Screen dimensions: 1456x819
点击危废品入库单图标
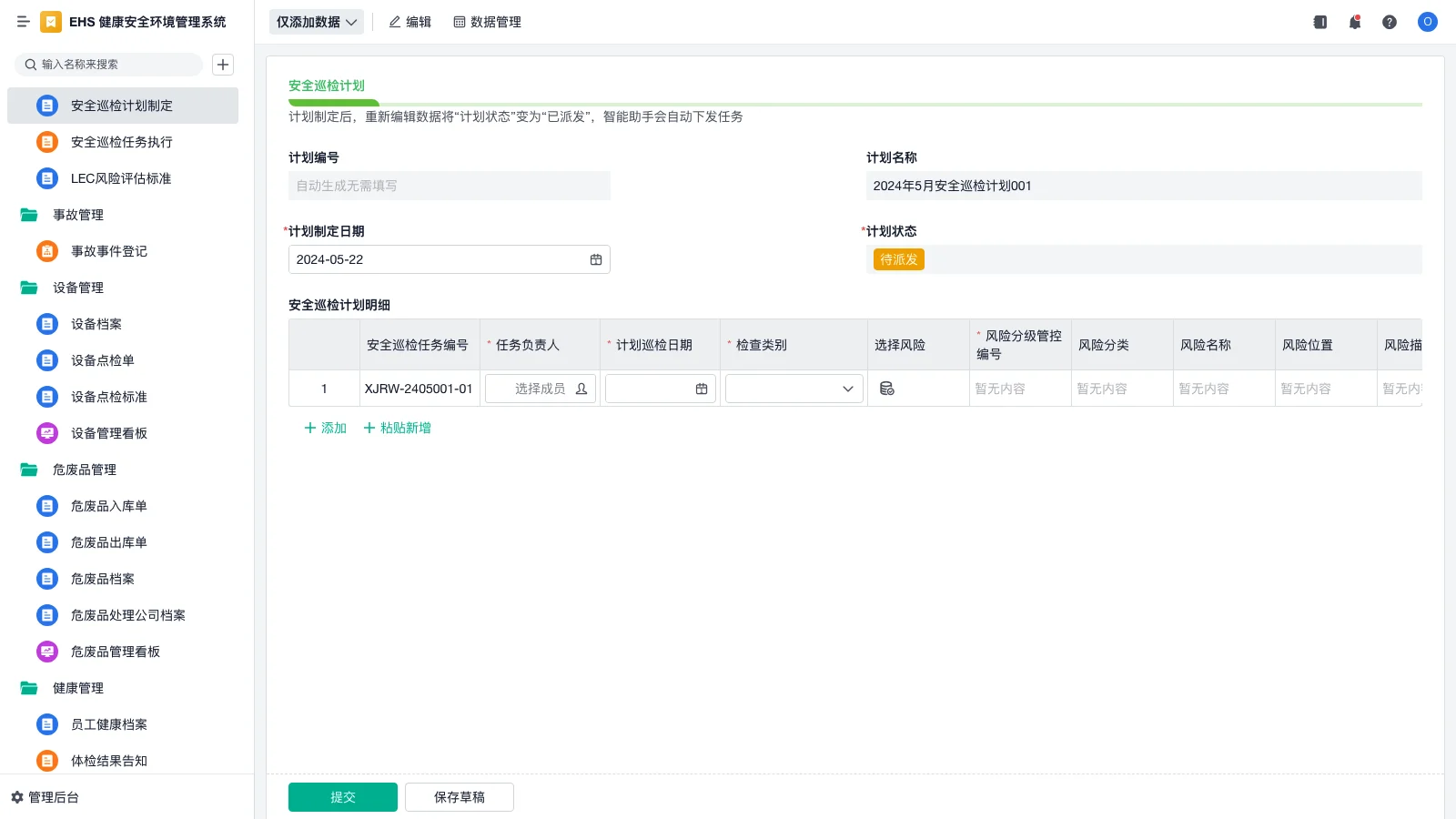pos(46,506)
